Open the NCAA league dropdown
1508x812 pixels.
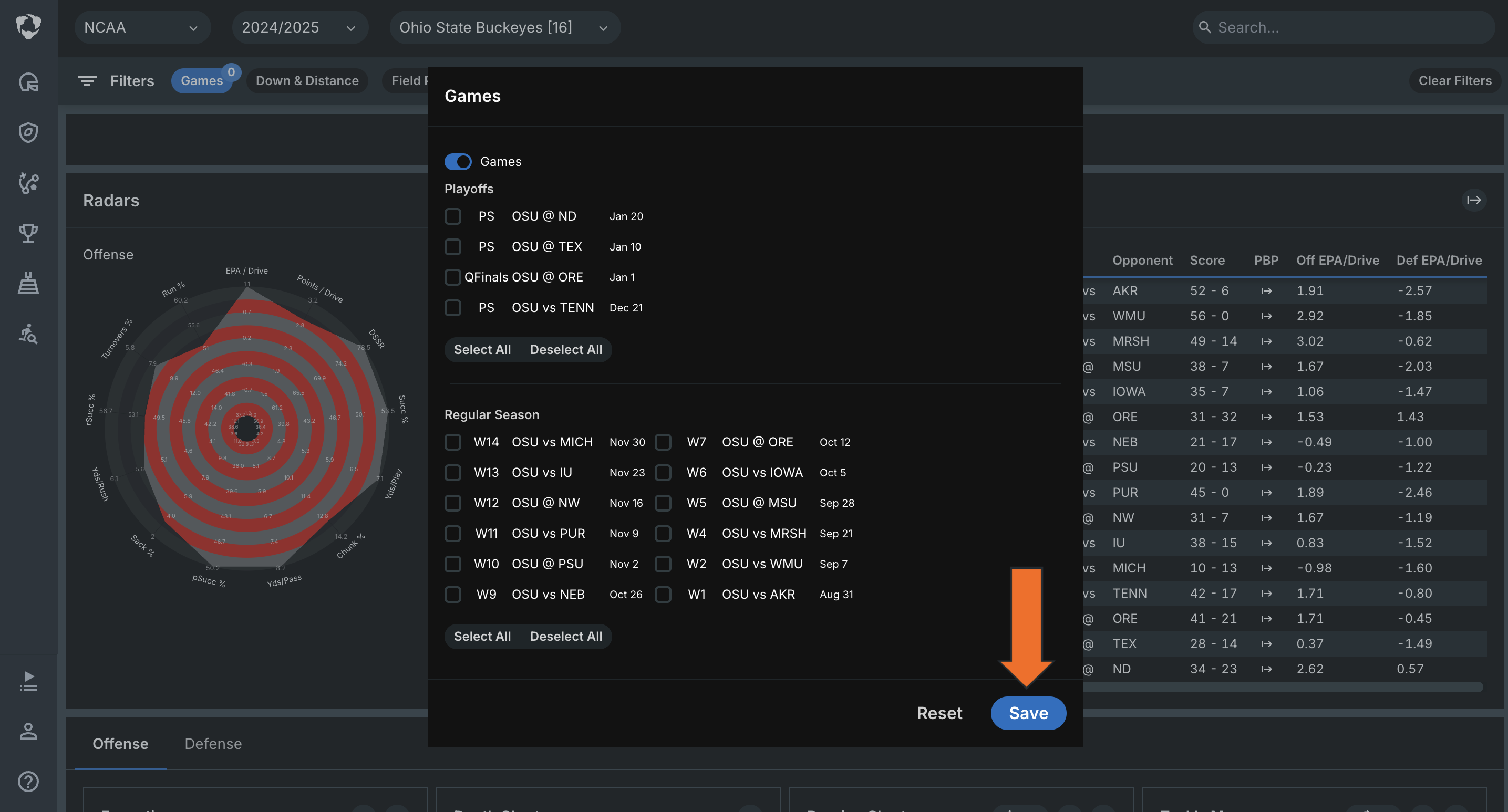tap(142, 27)
